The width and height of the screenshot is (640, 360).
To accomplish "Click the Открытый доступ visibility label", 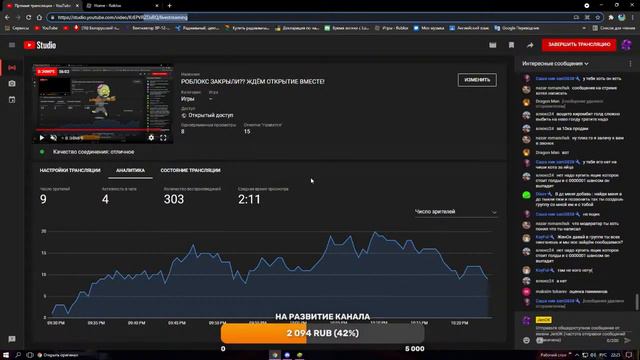I will [x=211, y=115].
